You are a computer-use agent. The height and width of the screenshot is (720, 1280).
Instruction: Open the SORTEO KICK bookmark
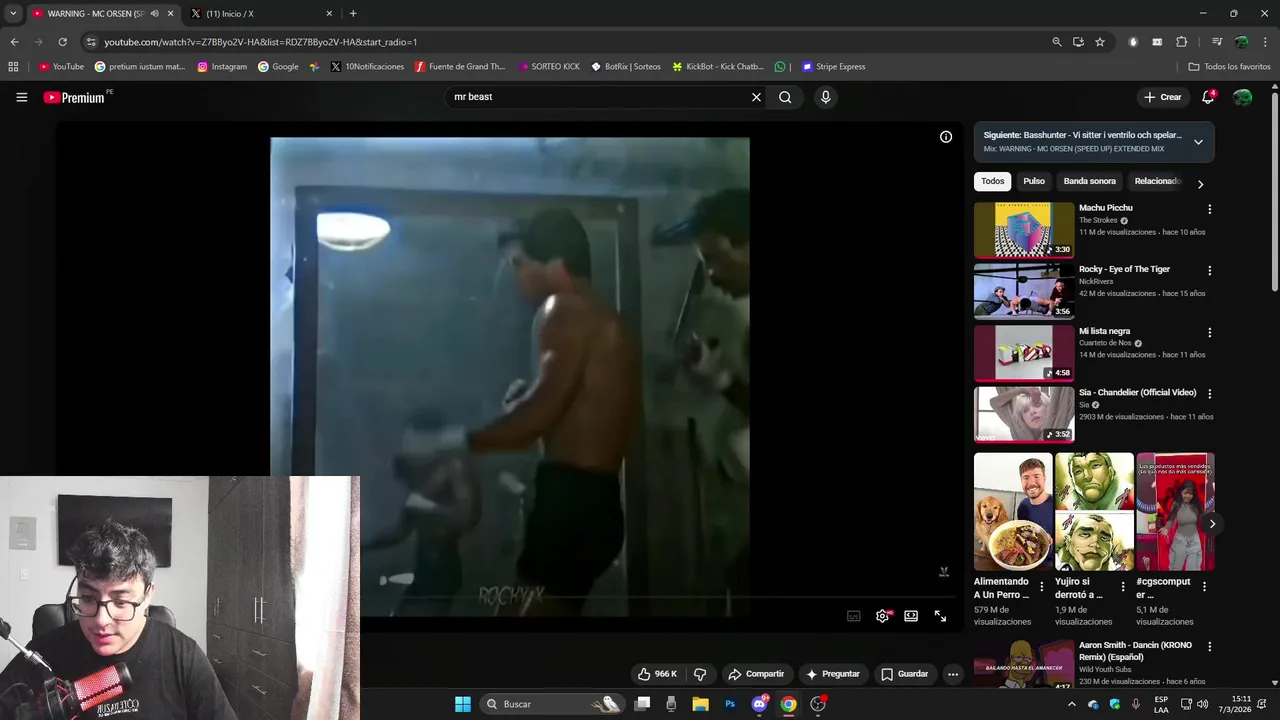[549, 67]
